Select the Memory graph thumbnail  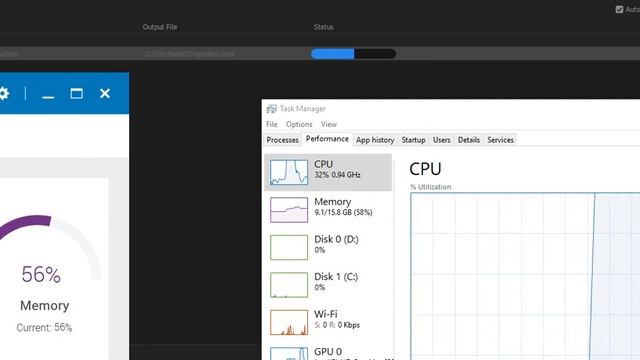coord(289,210)
